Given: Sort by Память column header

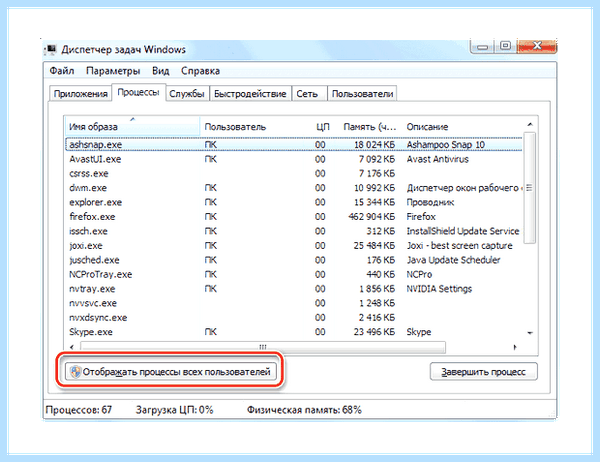Looking at the screenshot, I should [370, 127].
